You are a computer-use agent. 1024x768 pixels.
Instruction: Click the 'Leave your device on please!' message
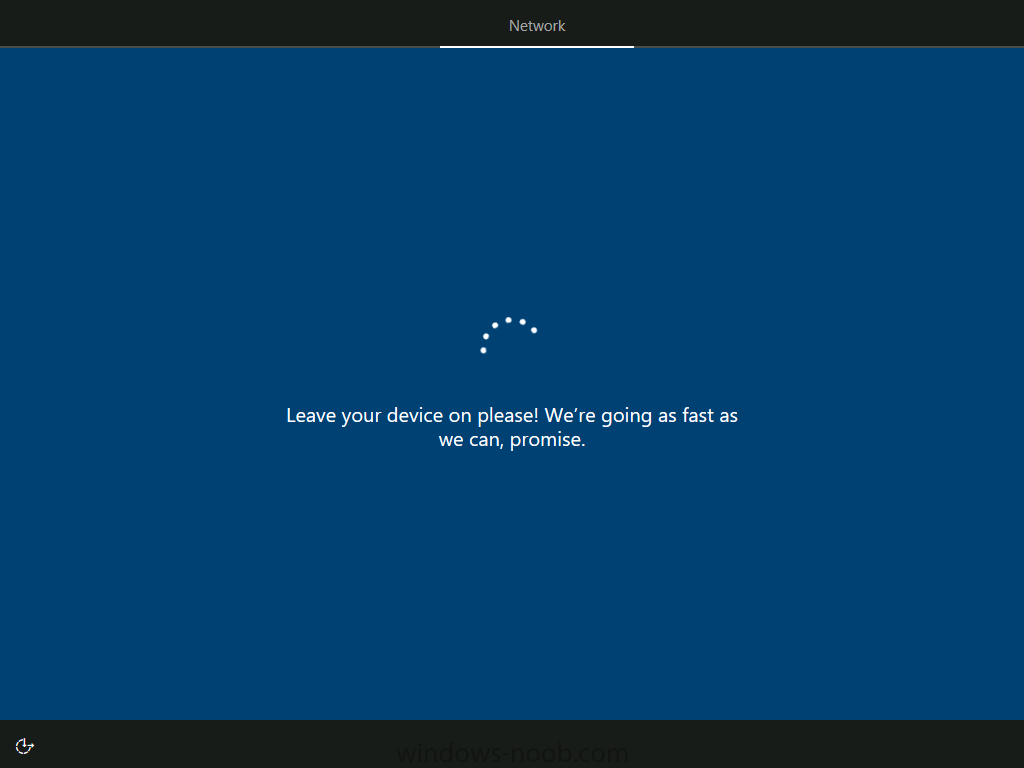coord(512,428)
